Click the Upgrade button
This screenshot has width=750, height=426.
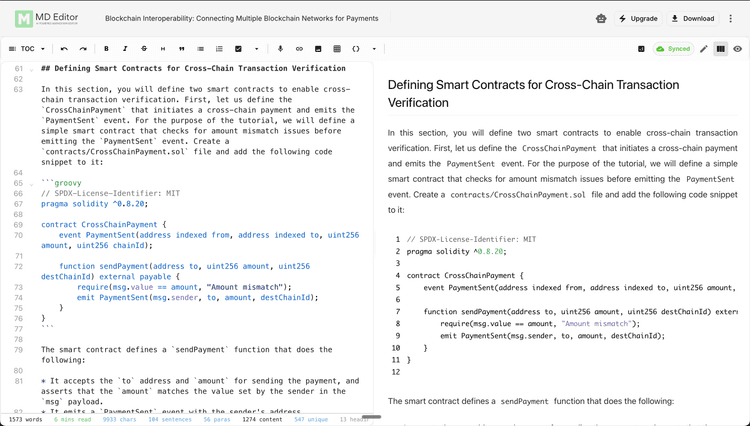(x=637, y=18)
